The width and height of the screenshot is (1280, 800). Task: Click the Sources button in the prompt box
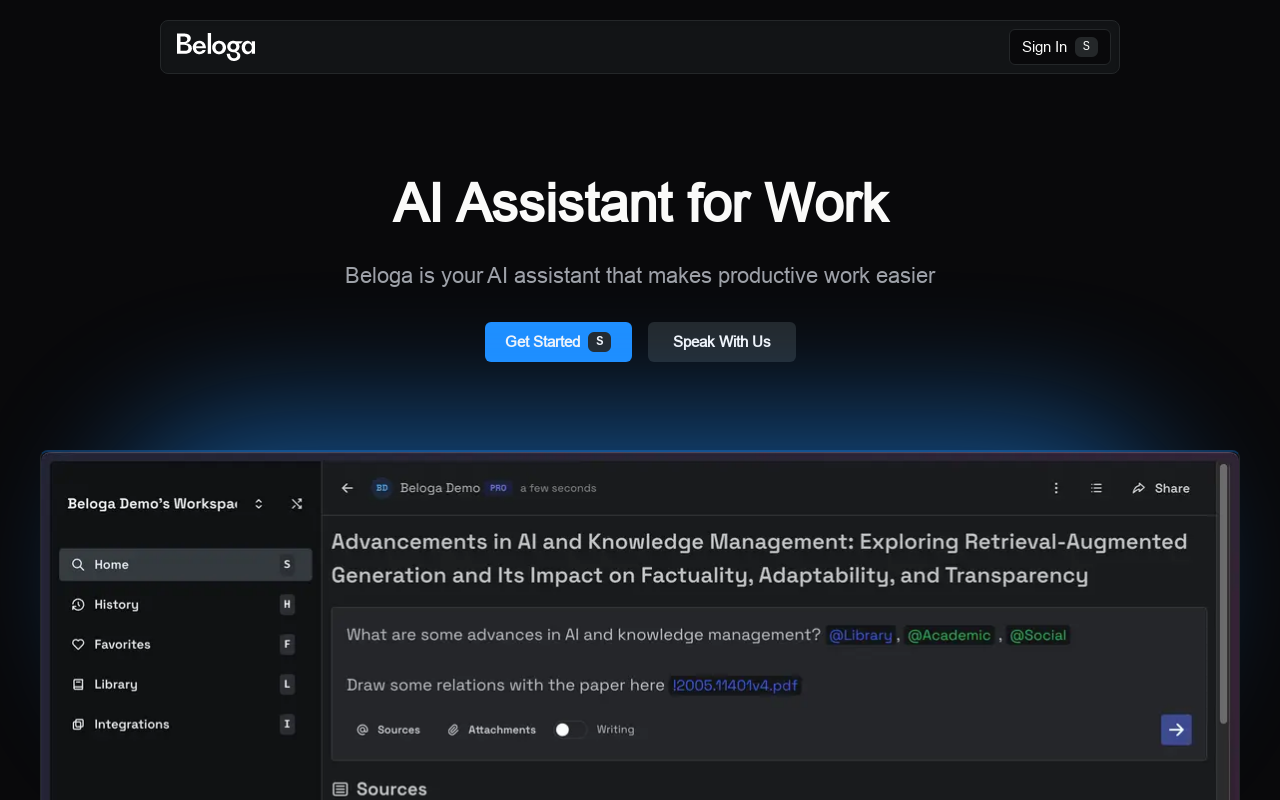[x=389, y=730]
